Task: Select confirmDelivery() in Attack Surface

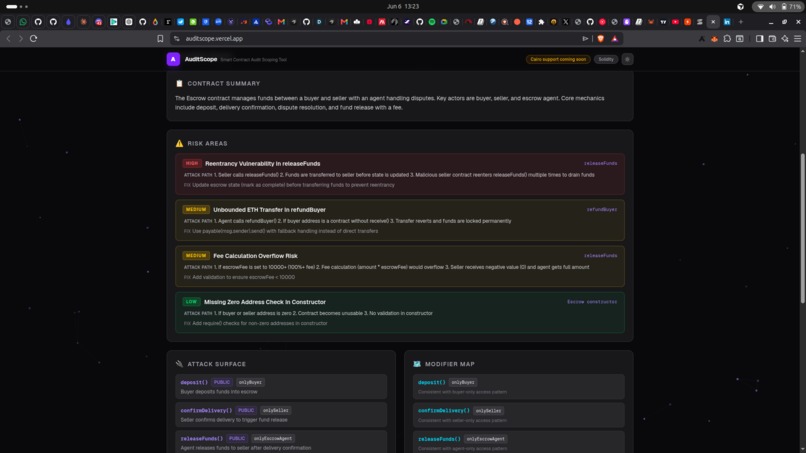Action: [x=206, y=411]
